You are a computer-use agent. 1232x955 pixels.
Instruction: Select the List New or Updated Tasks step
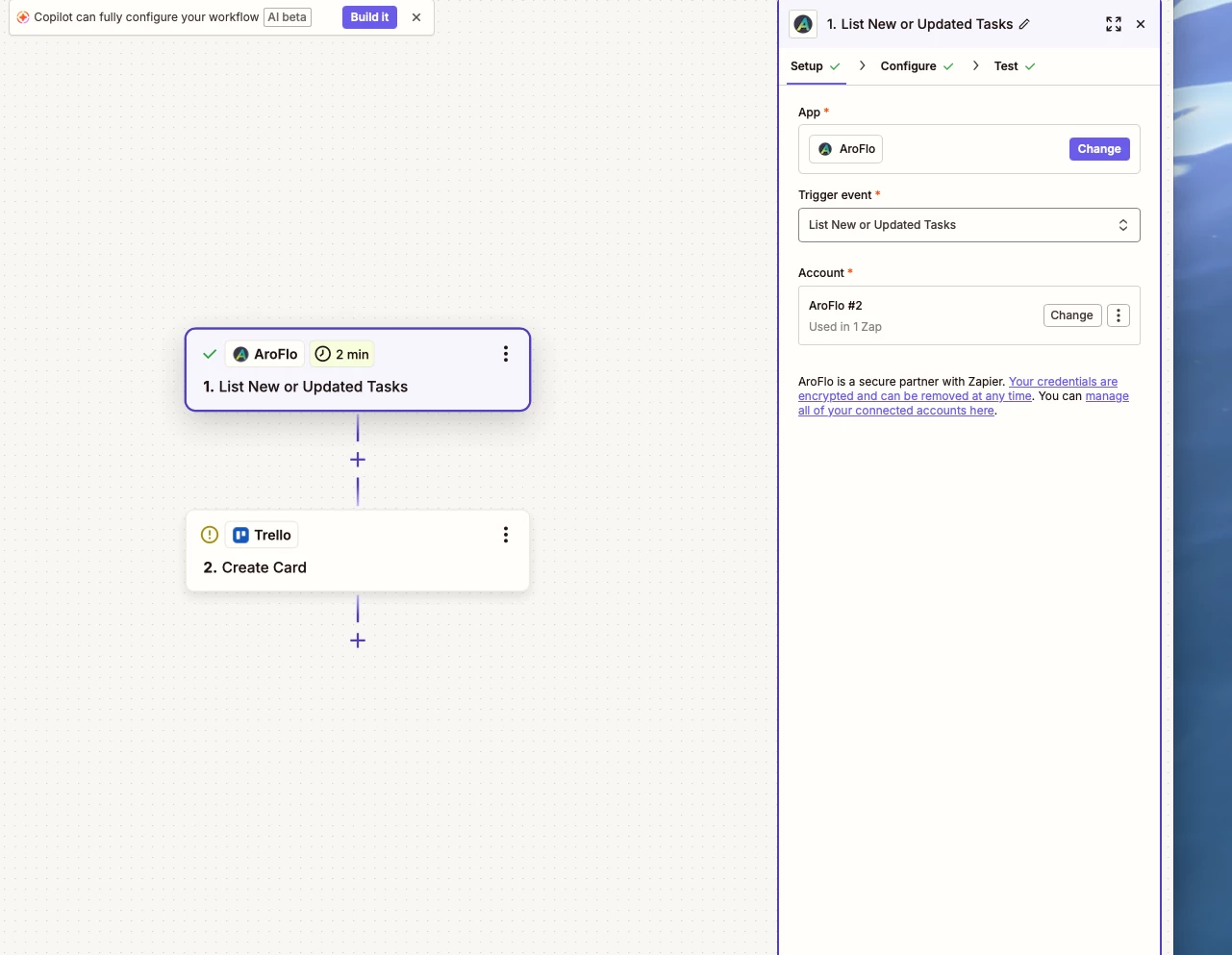pos(358,370)
